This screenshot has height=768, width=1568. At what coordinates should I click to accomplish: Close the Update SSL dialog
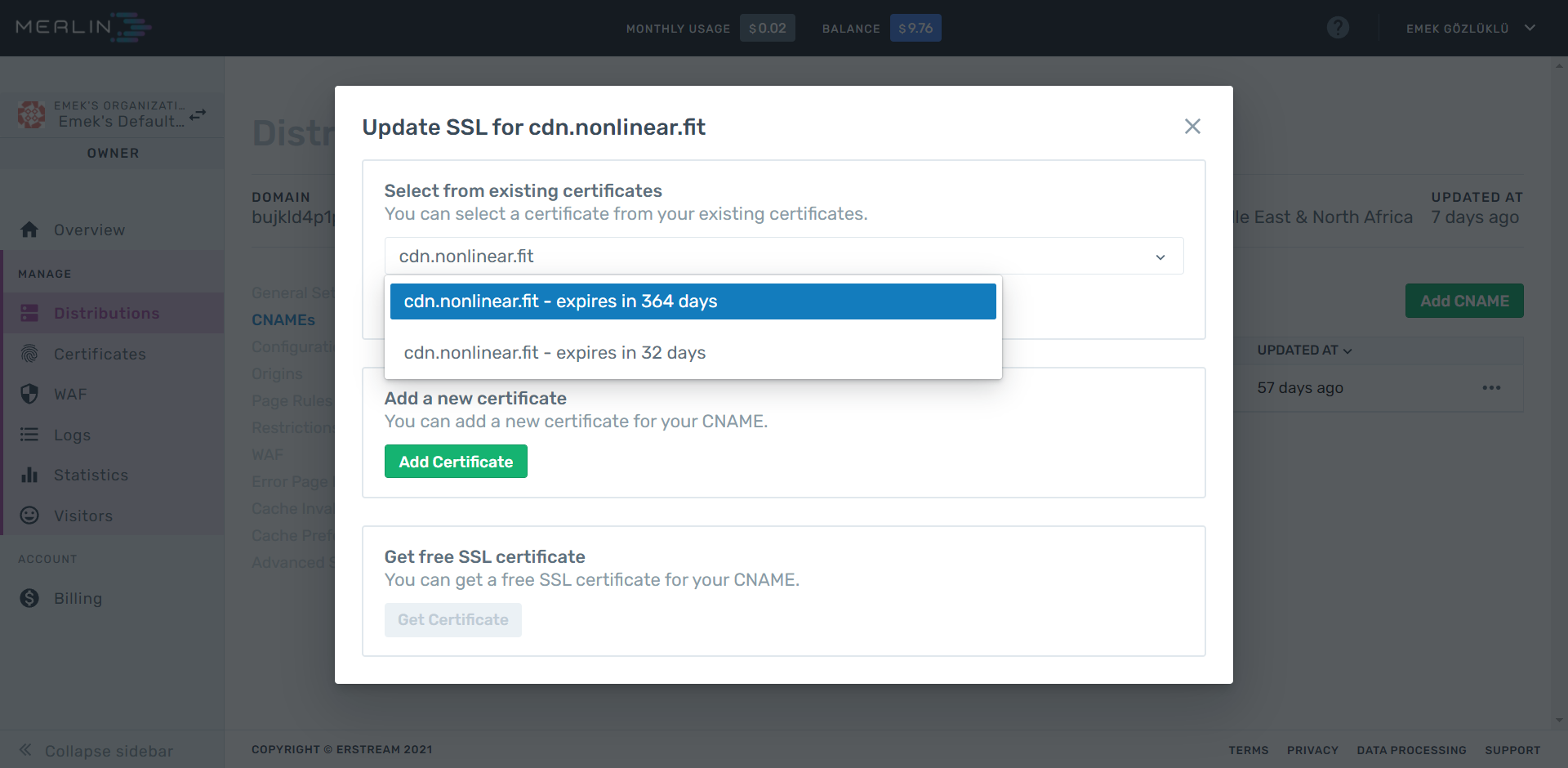pyautogui.click(x=1192, y=127)
